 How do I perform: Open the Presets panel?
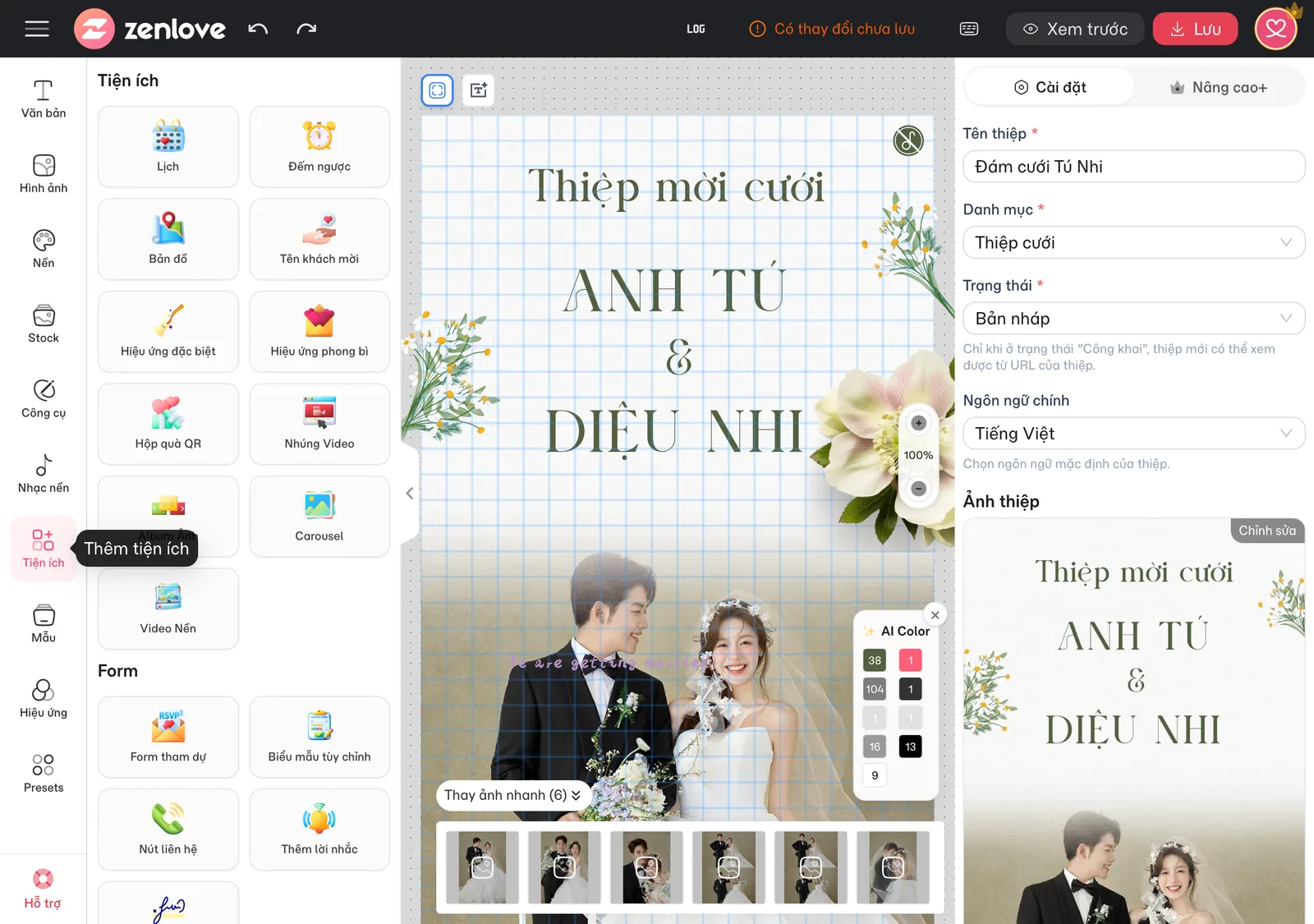44,773
